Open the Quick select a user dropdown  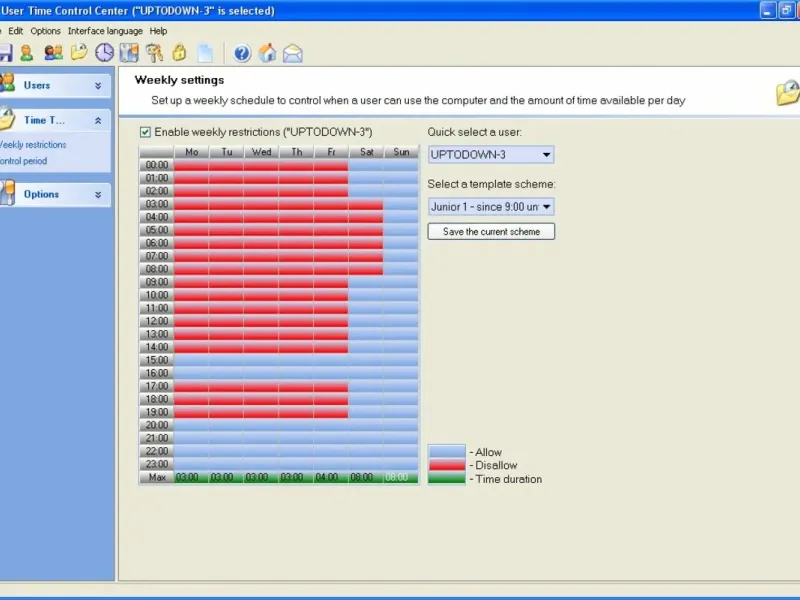491,155
